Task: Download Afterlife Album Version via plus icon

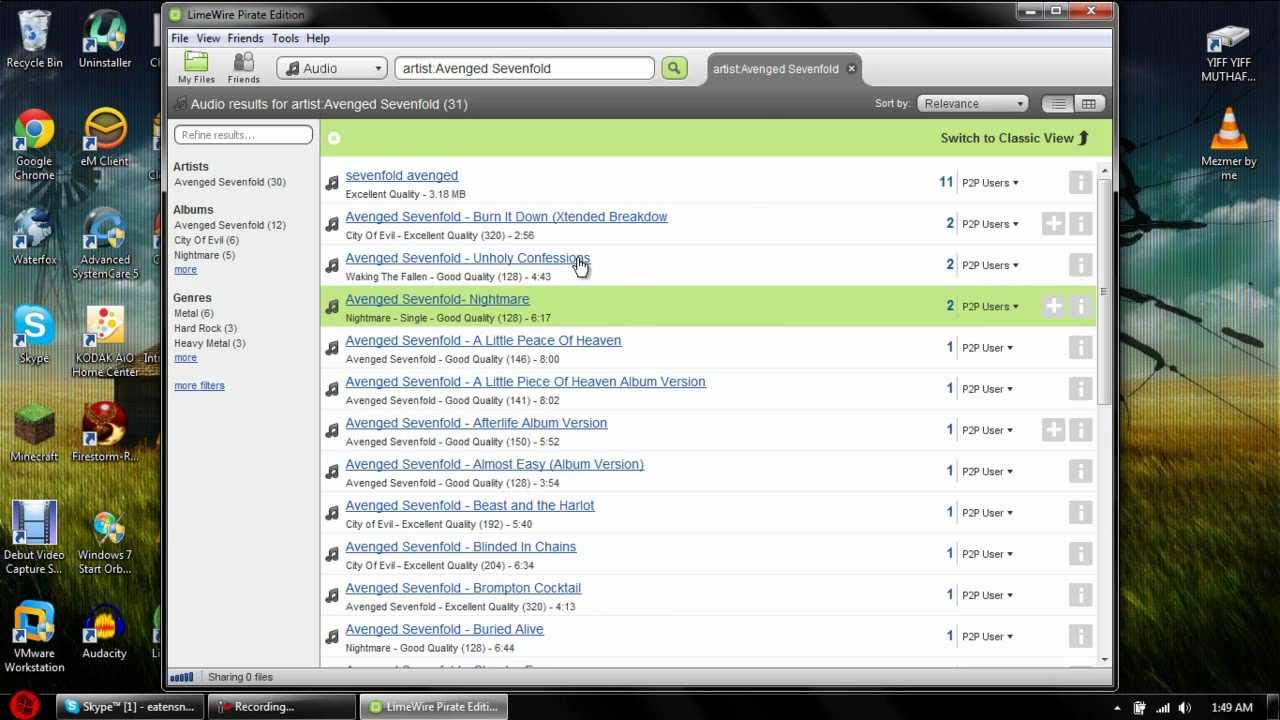Action: pyautogui.click(x=1053, y=430)
